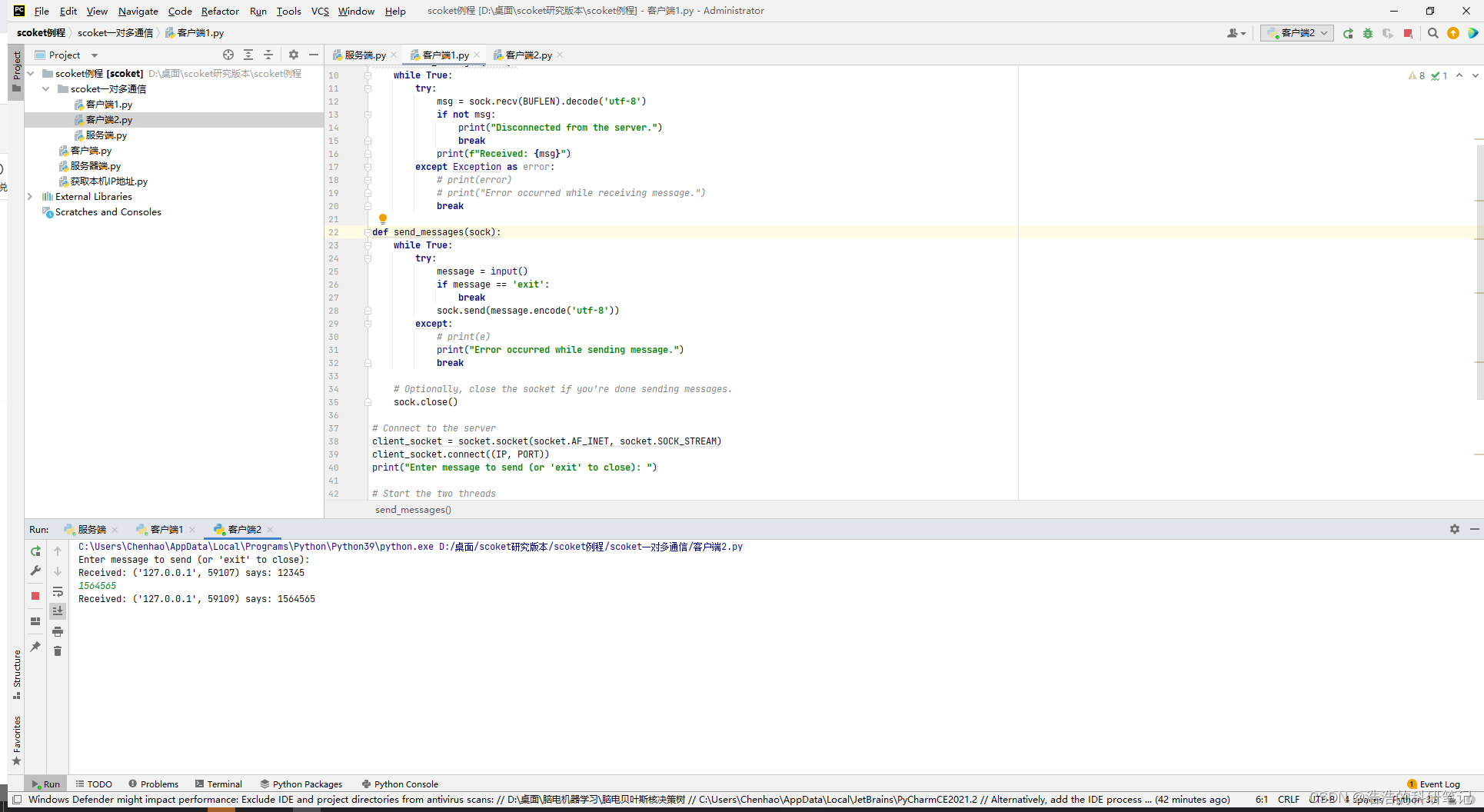Open Scratches and Consoles node

[108, 212]
